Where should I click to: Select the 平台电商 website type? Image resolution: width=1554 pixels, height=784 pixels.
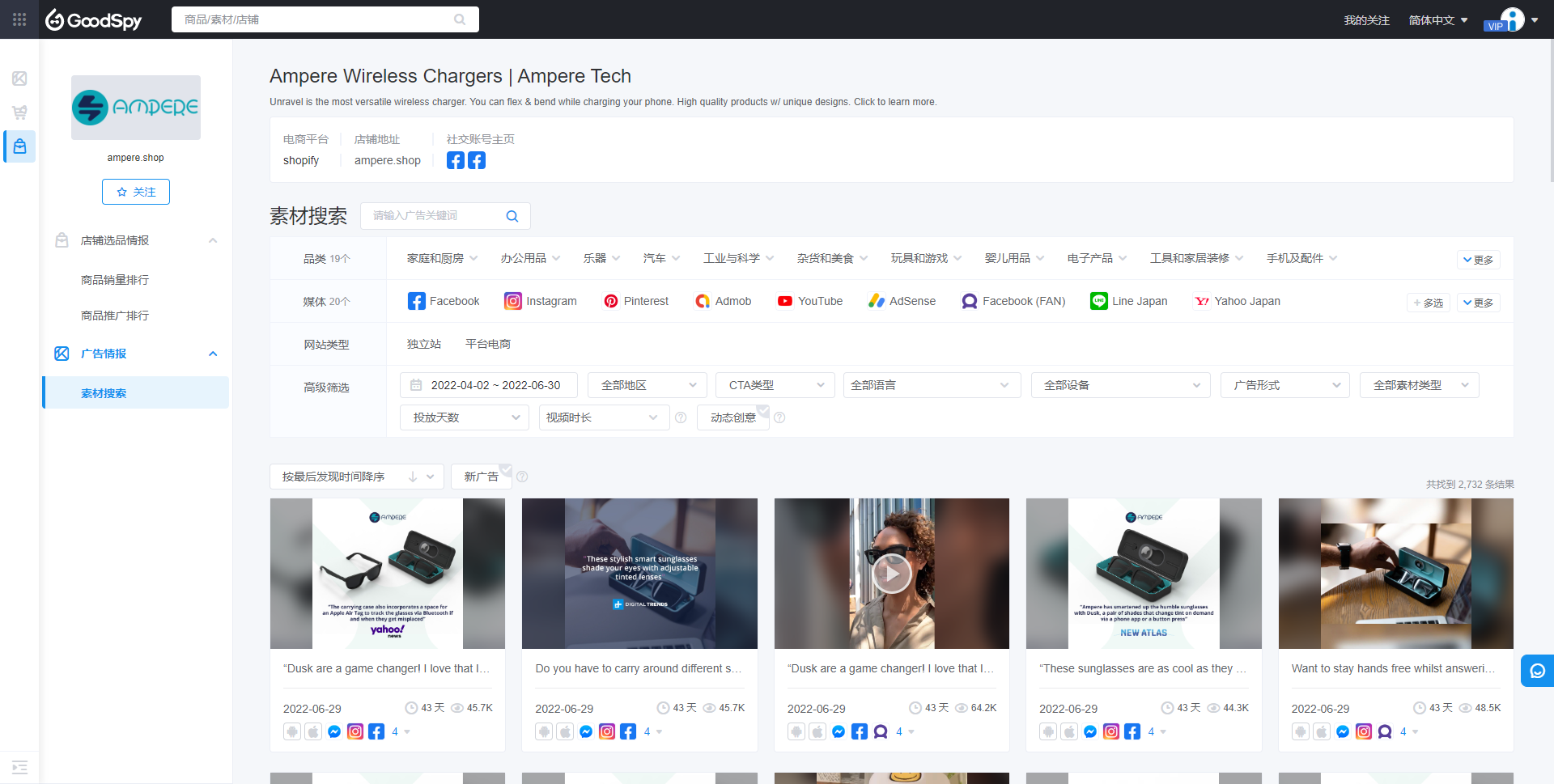(x=488, y=344)
